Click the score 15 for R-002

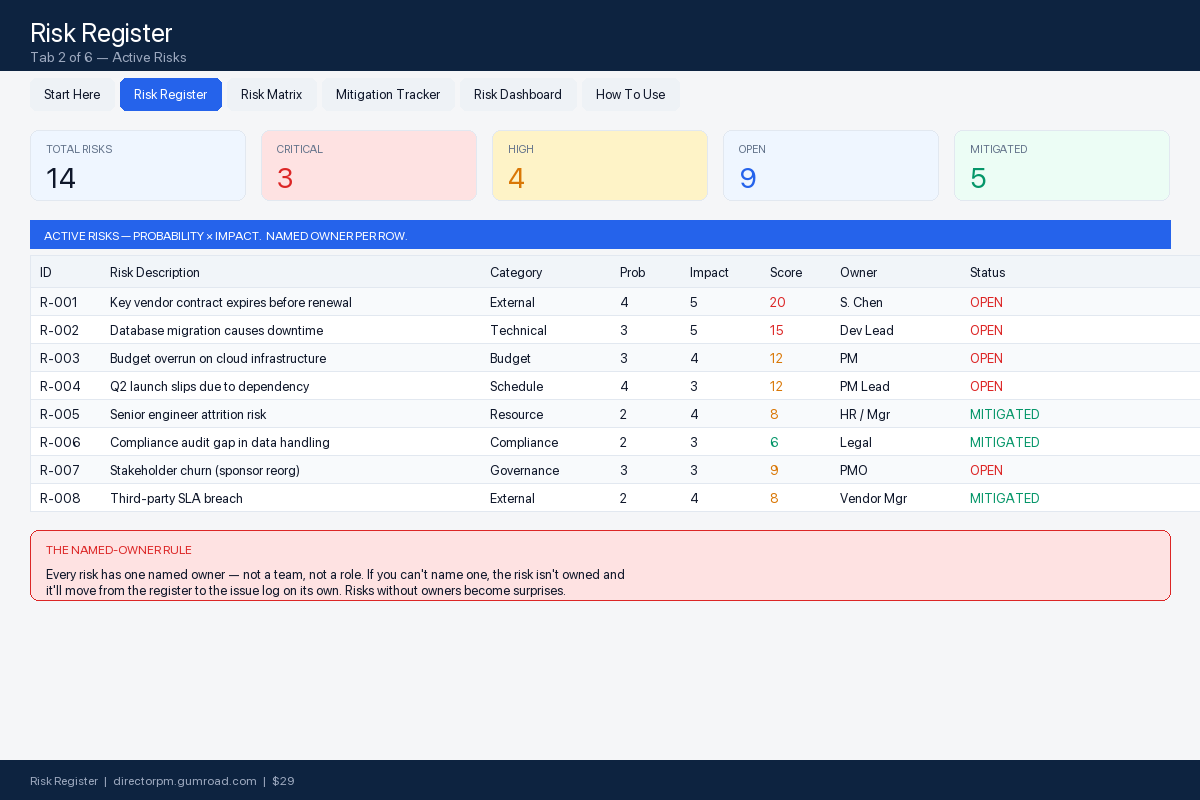pos(777,330)
